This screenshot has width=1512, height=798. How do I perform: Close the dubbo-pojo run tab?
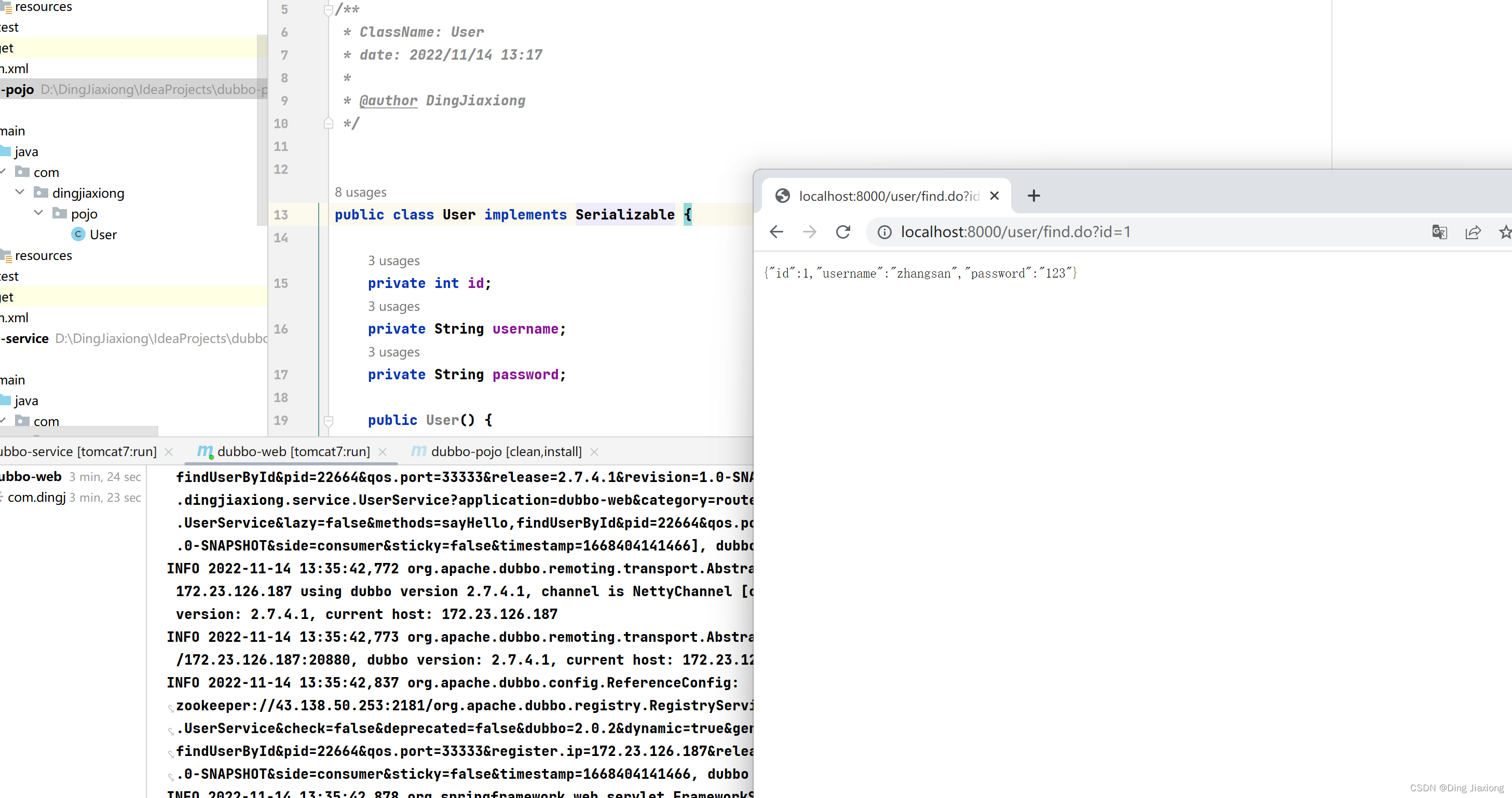tap(594, 452)
